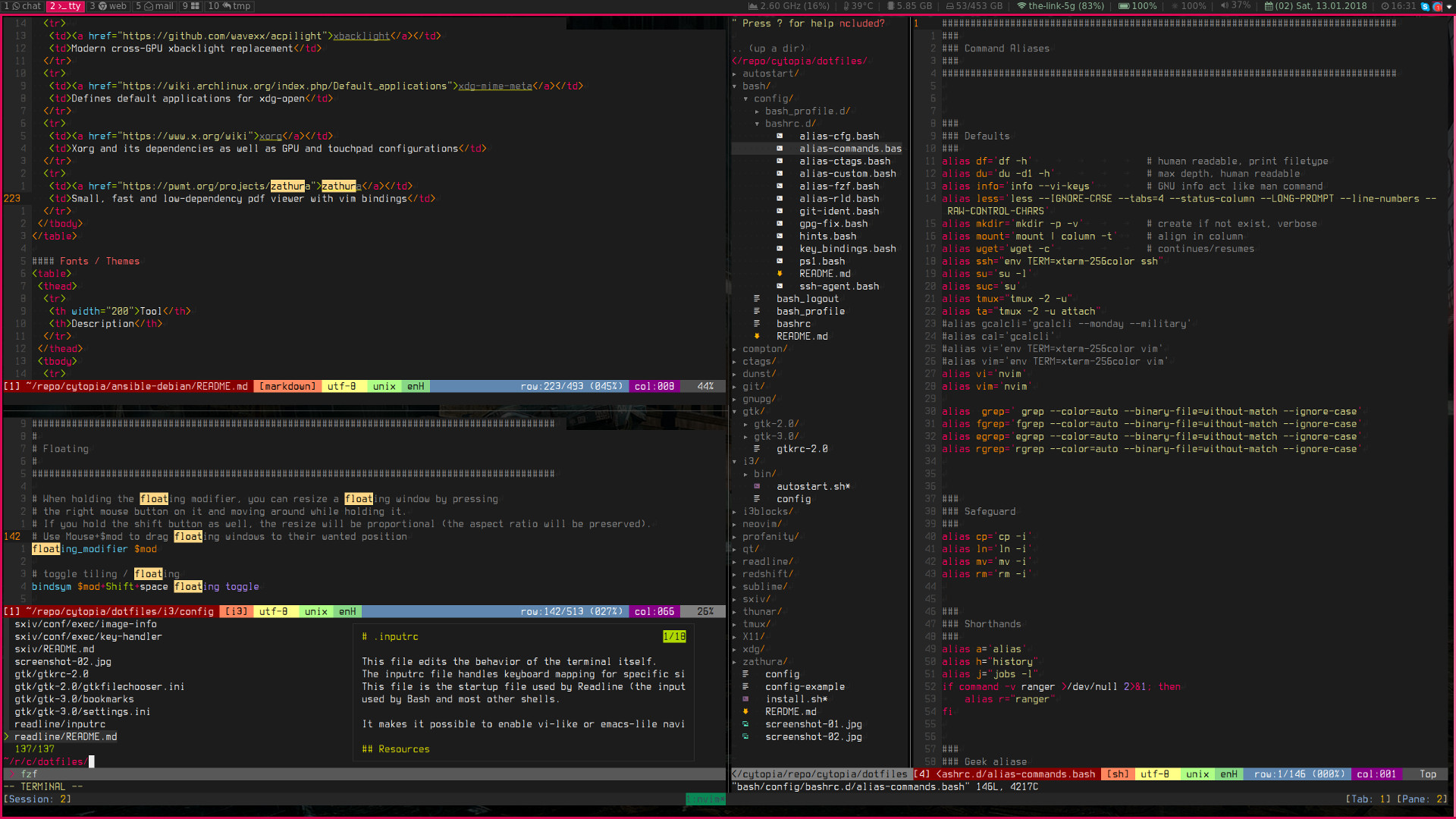Expand the autostart/ directory in file tree

[x=735, y=74]
